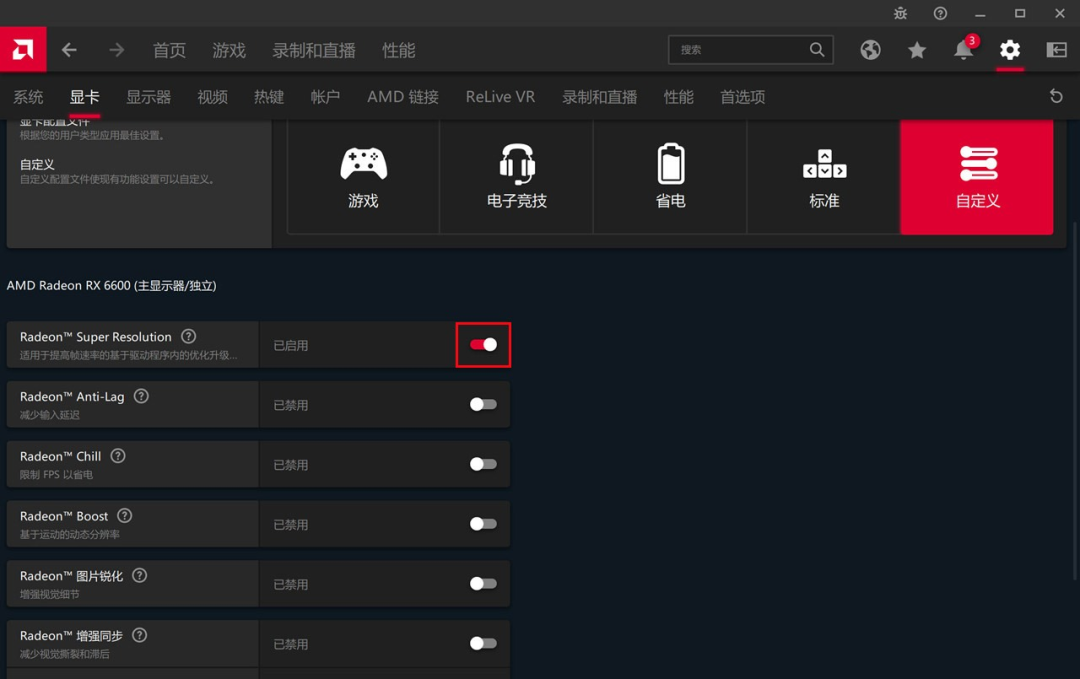
Task: Select the 游戏 gaming profile card
Action: [363, 176]
